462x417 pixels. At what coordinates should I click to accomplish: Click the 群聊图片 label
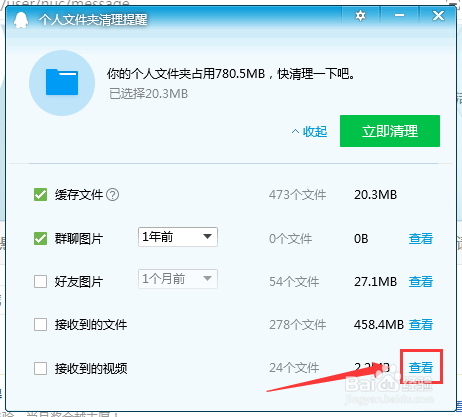point(79,239)
